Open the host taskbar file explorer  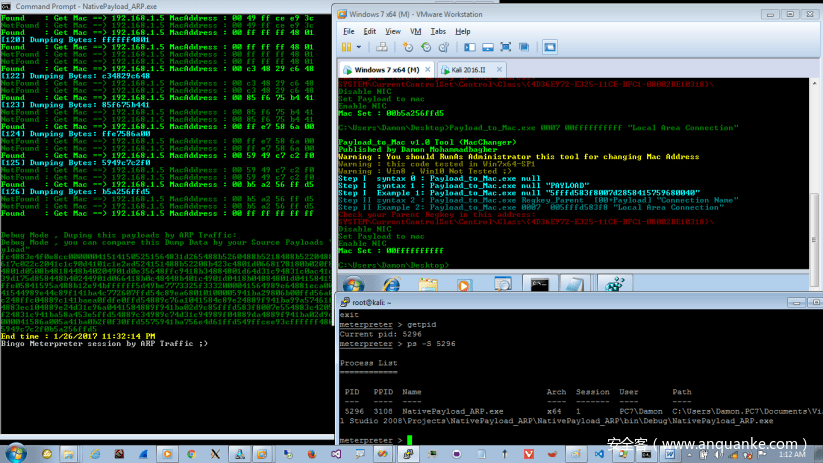pos(69,454)
